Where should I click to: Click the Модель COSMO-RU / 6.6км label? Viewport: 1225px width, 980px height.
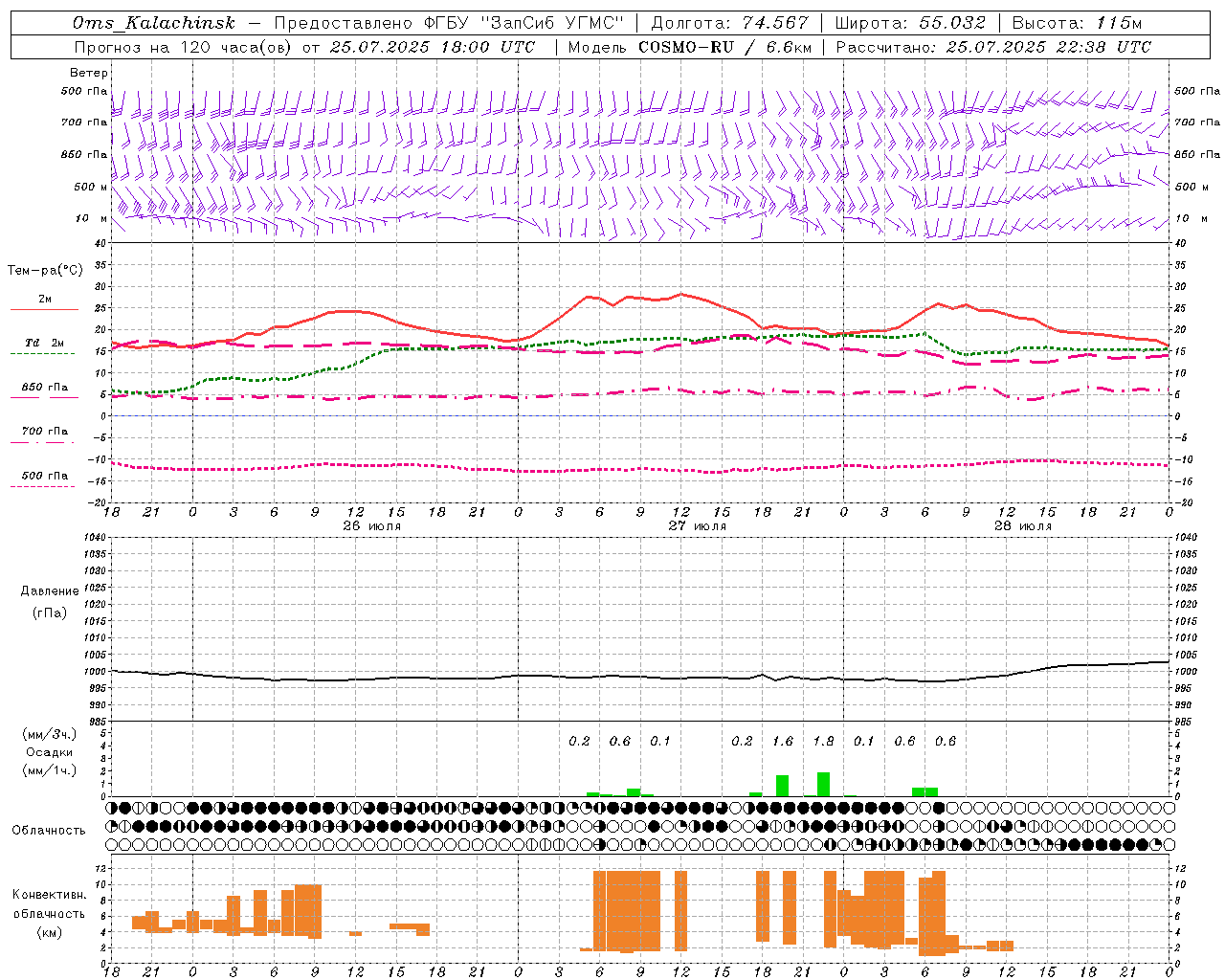point(689,47)
